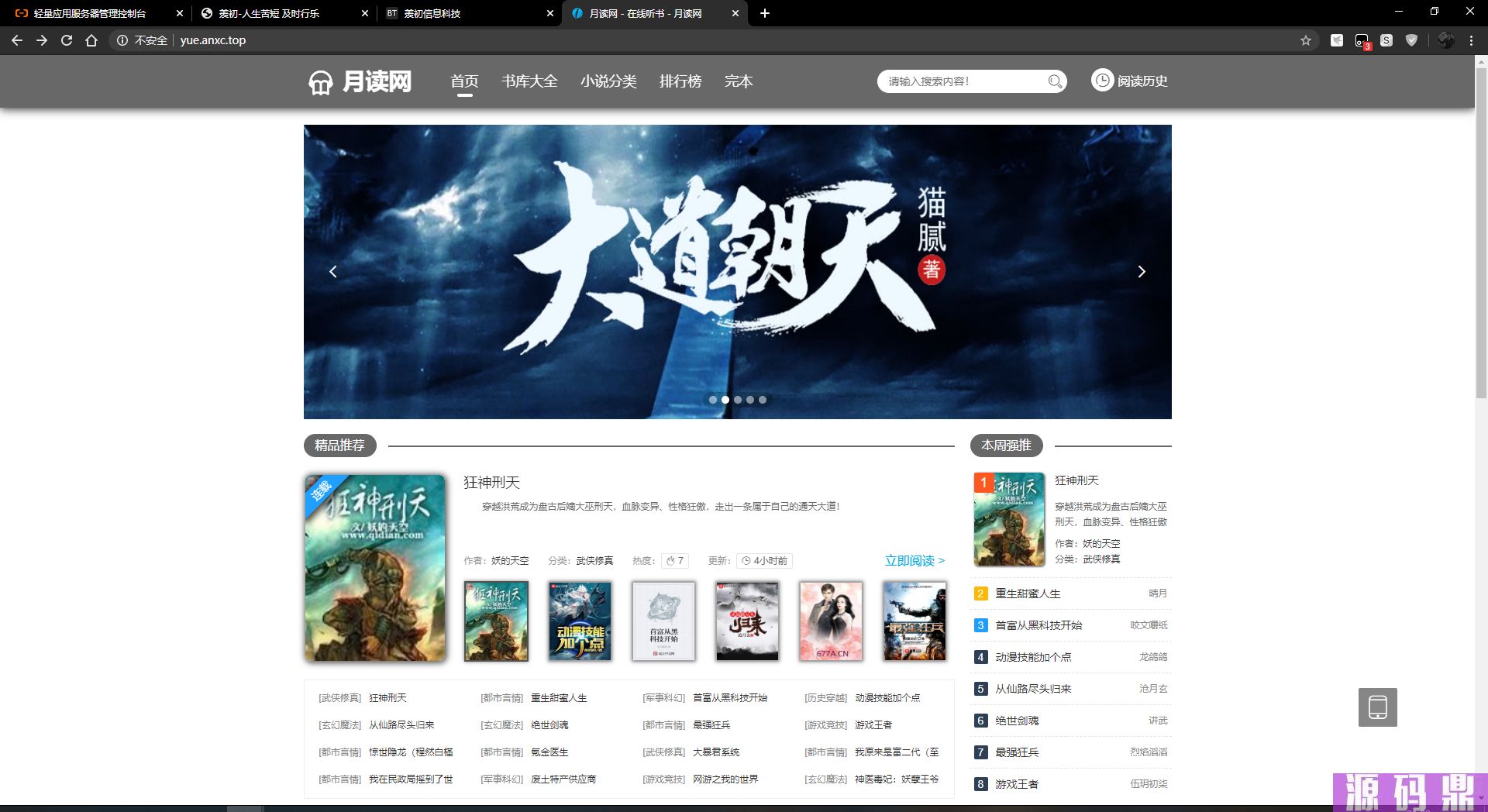Click 大暴君系统 in the recommendation grid
Viewport: 1488px width, 812px height.
tap(716, 752)
